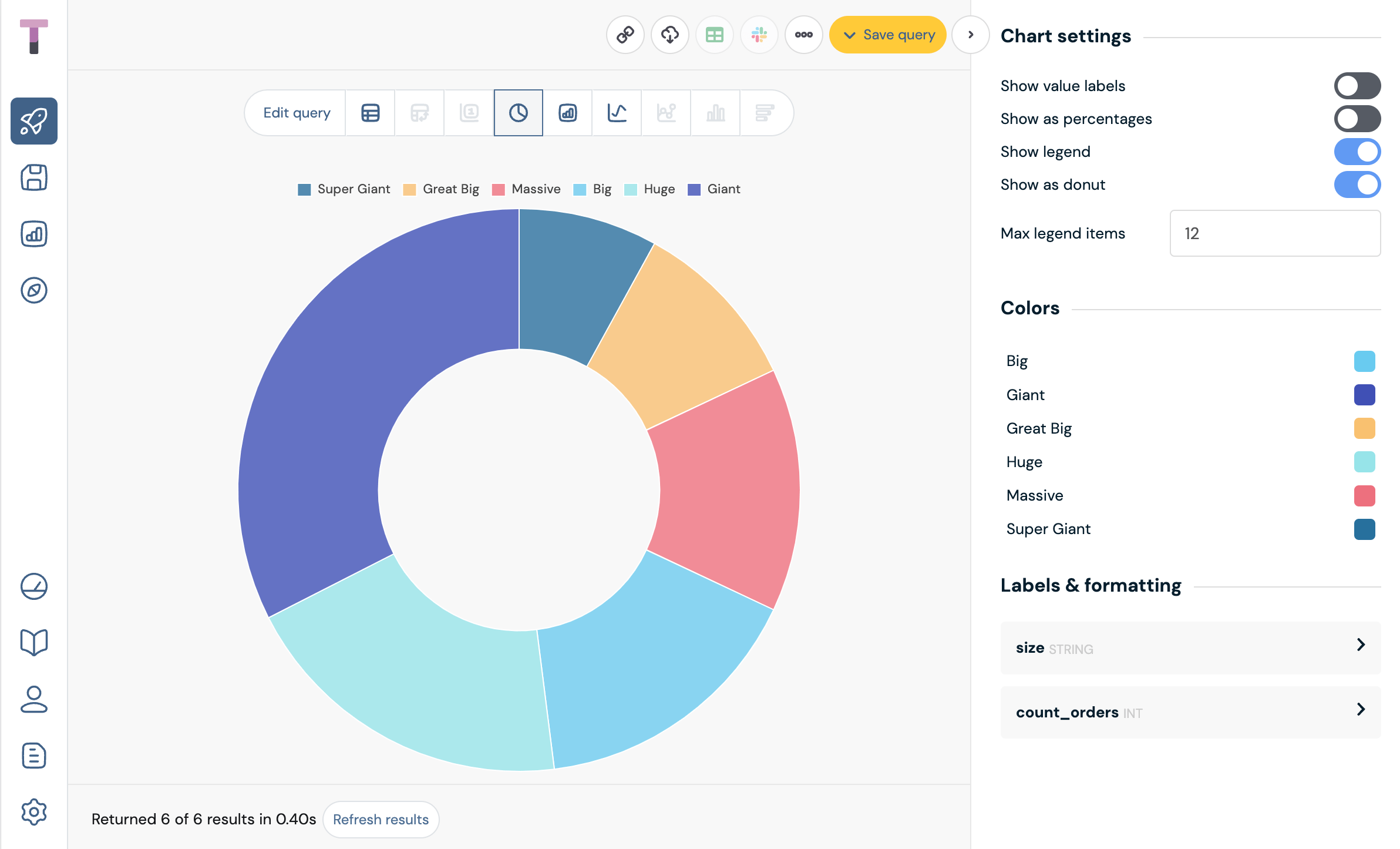The height and width of the screenshot is (849, 1400).
Task: Open the download results icon
Action: (669, 35)
